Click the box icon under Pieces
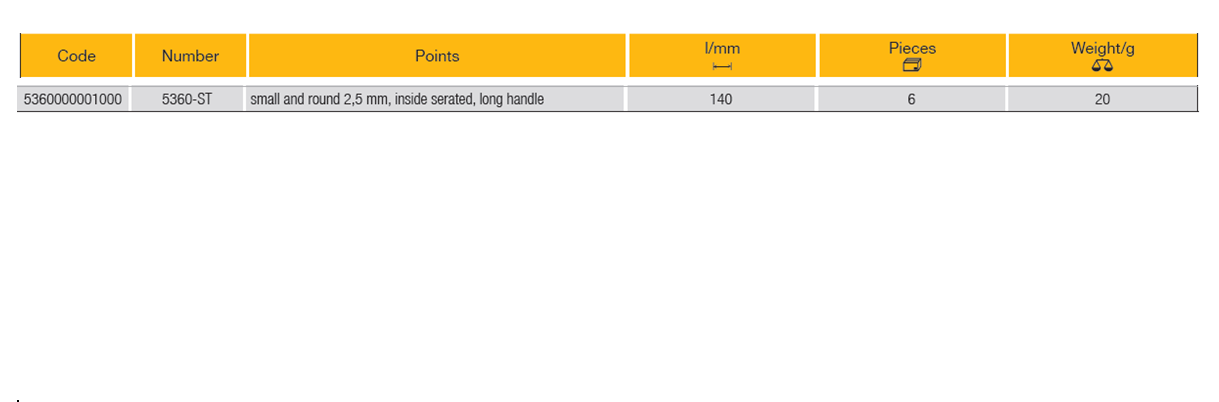Image resolution: width=1219 pixels, height=402 pixels. (912, 66)
